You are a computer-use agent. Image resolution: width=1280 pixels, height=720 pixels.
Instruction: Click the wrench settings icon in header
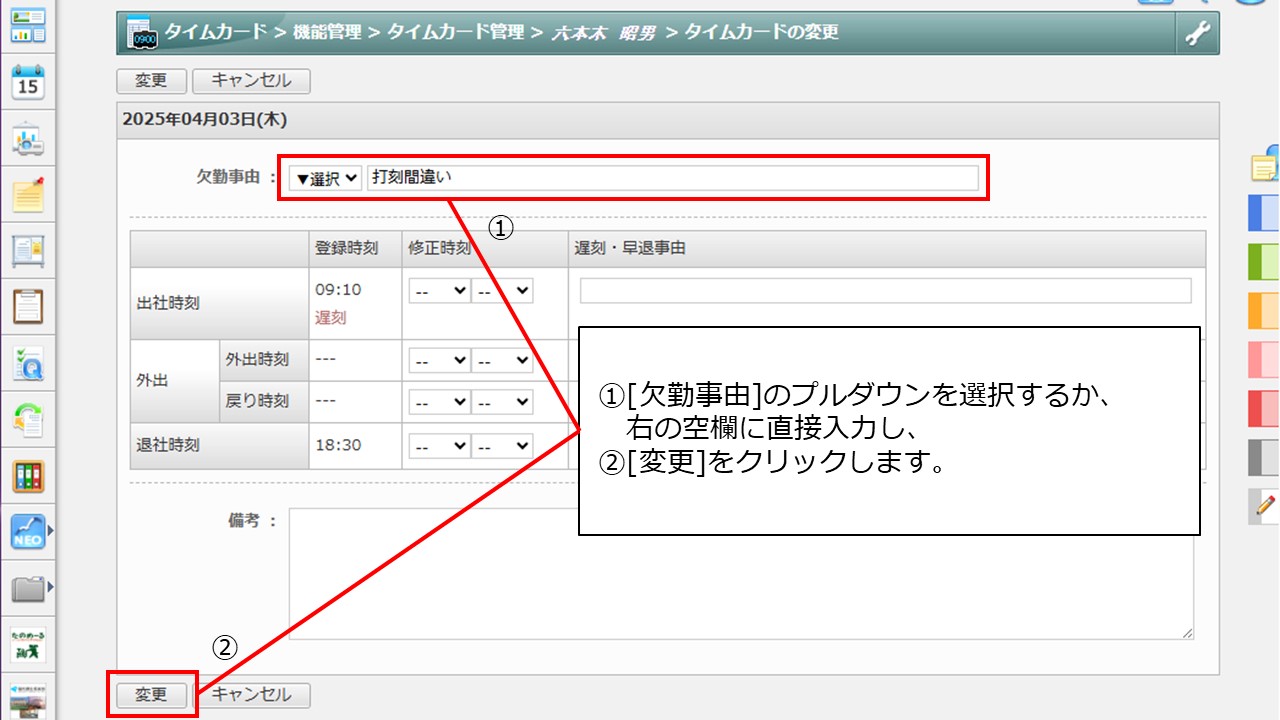pyautogui.click(x=1197, y=34)
